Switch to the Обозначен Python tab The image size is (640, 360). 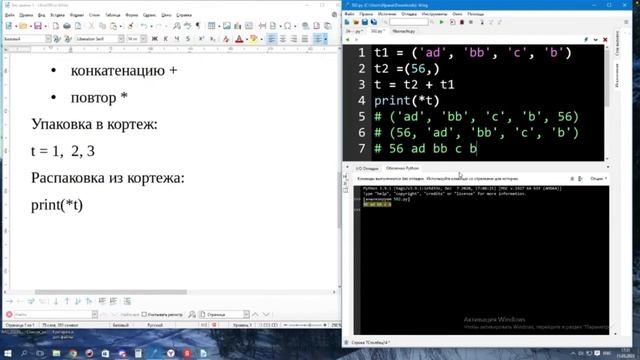(x=402, y=168)
